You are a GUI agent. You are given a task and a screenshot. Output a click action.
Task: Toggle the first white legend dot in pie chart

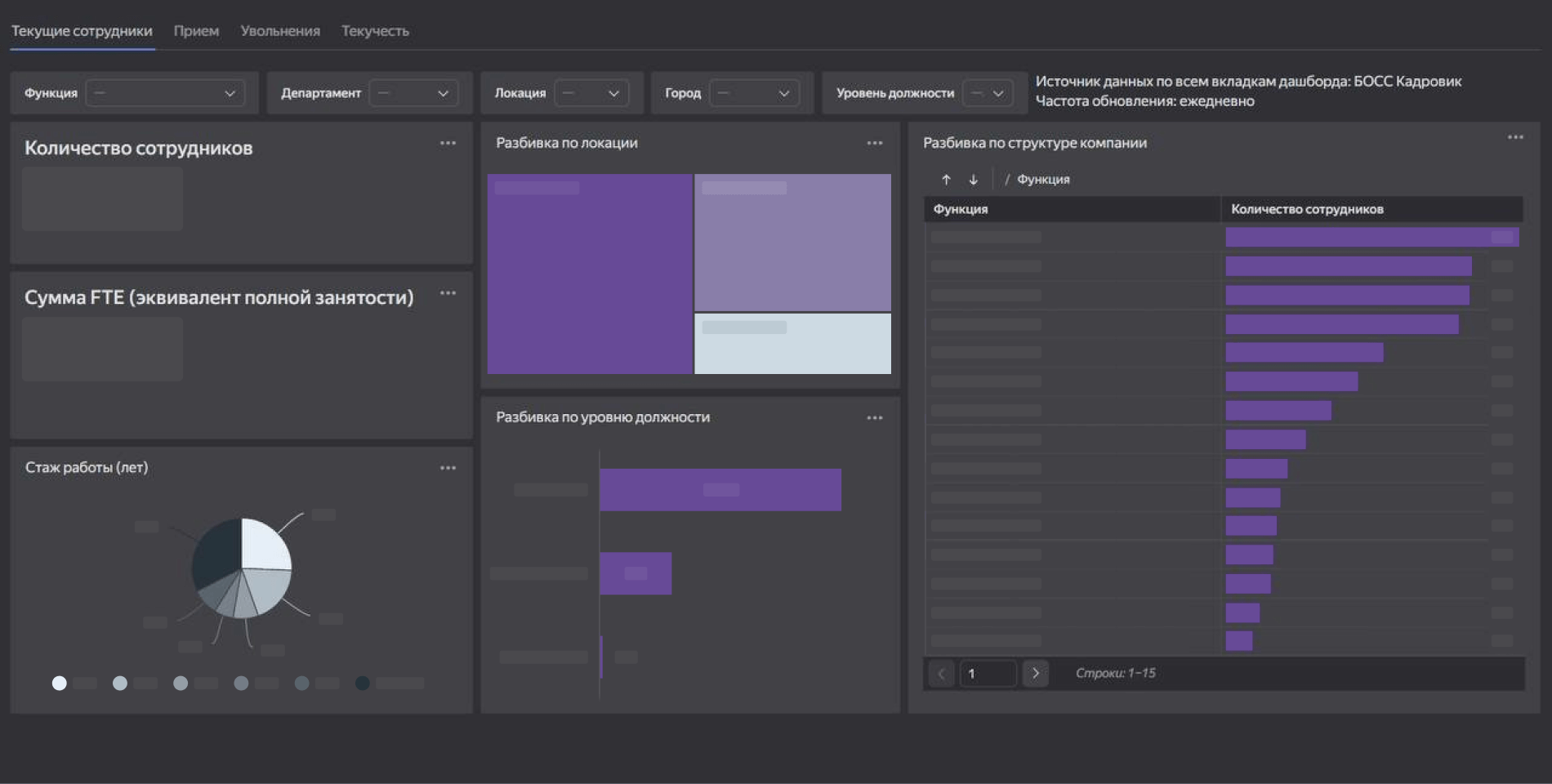point(60,683)
